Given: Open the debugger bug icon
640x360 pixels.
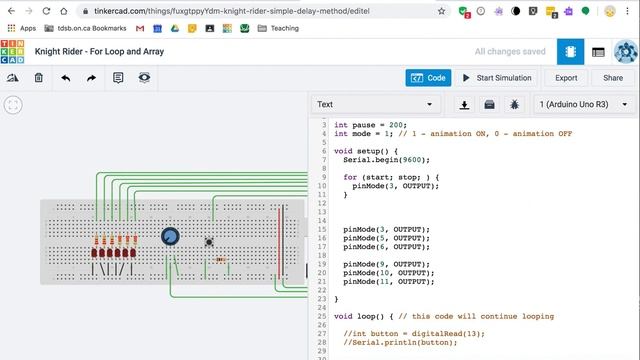Looking at the screenshot, I should pos(514,105).
